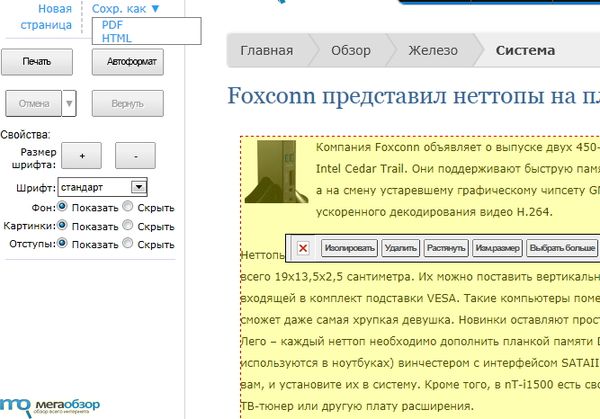600x419 pixels.
Task: Click the Свойства: label
Action: pyautogui.click(x=25, y=135)
